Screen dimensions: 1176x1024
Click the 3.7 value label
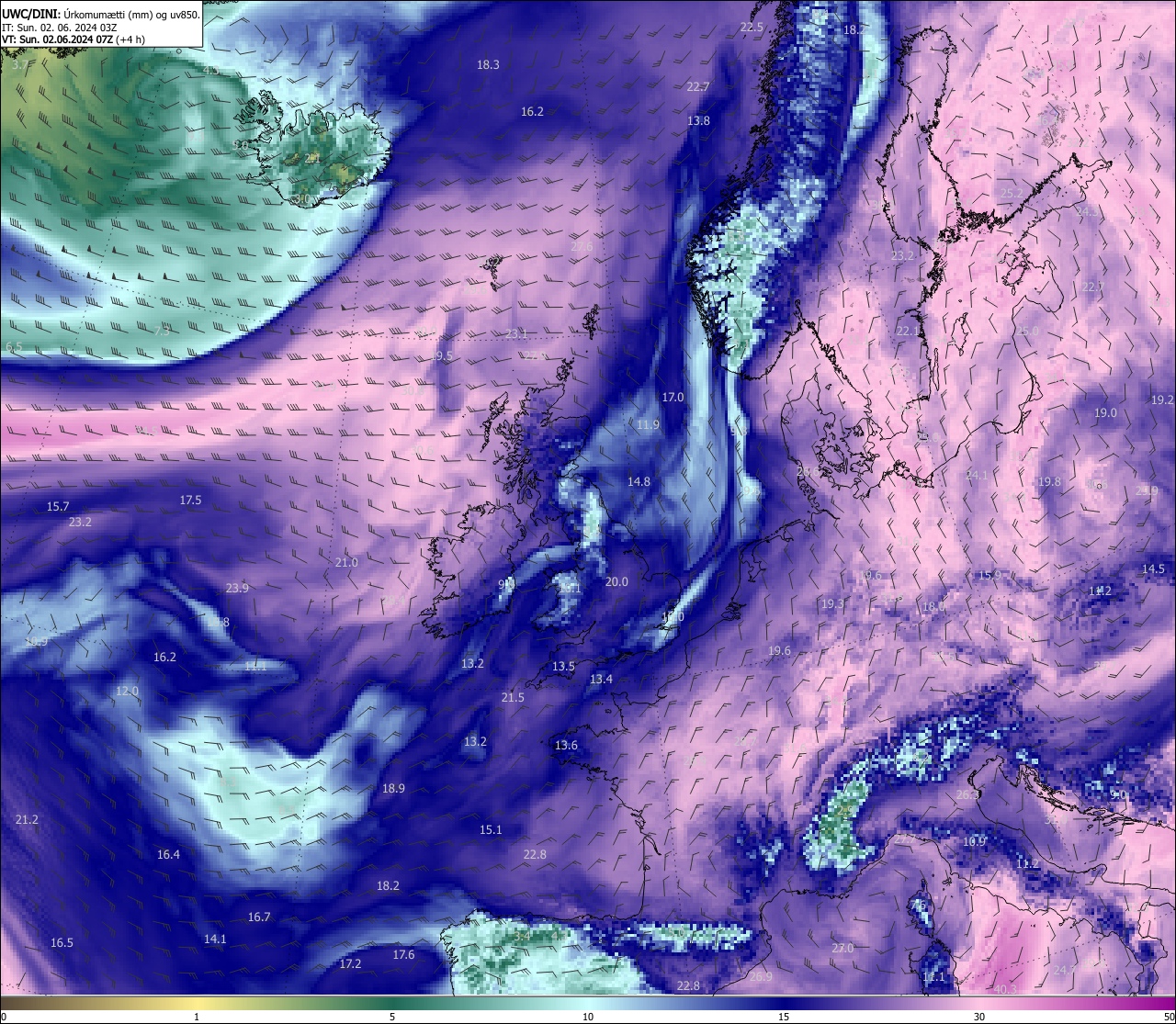pyautogui.click(x=20, y=65)
